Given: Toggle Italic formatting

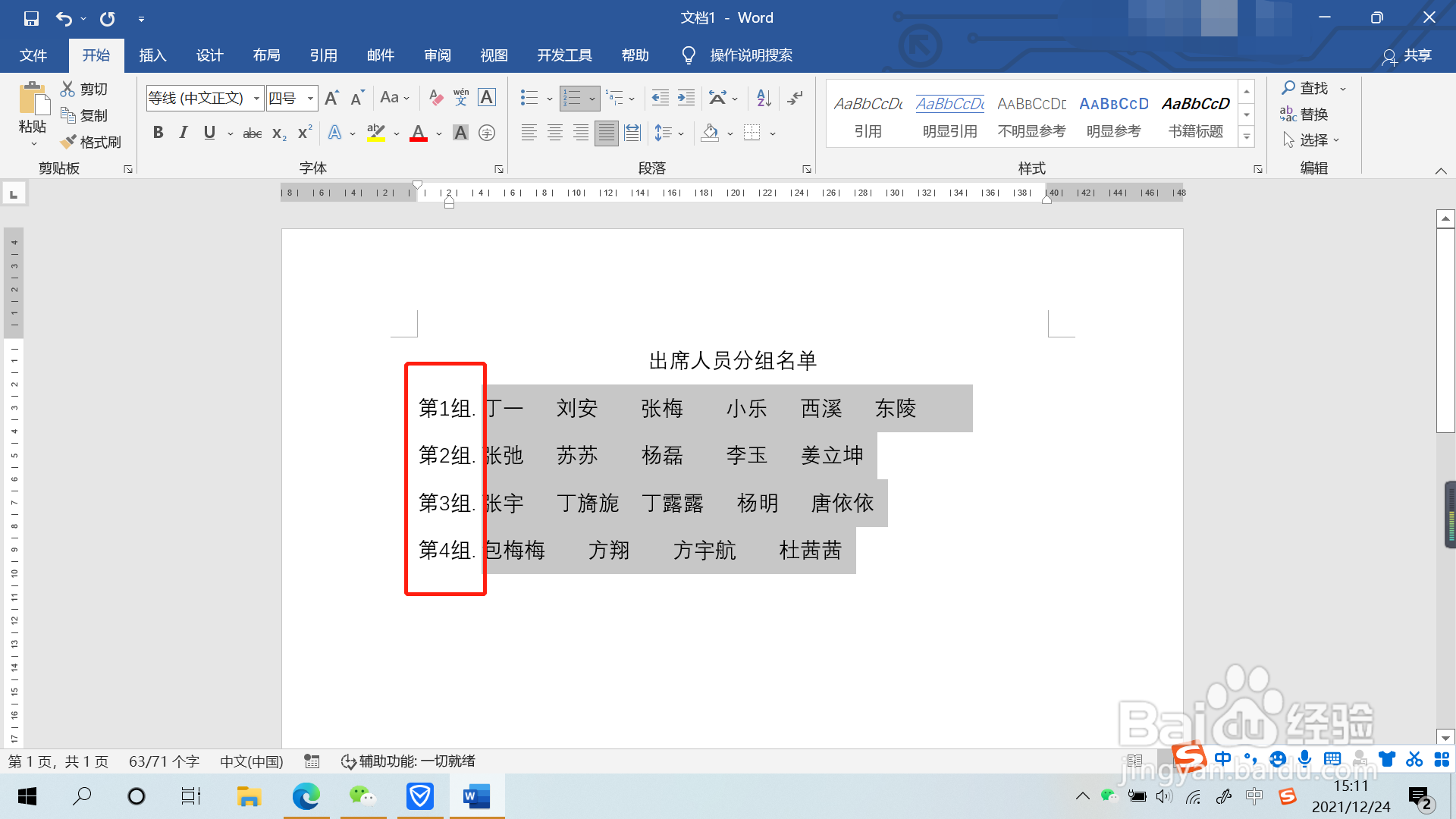Looking at the screenshot, I should [183, 133].
